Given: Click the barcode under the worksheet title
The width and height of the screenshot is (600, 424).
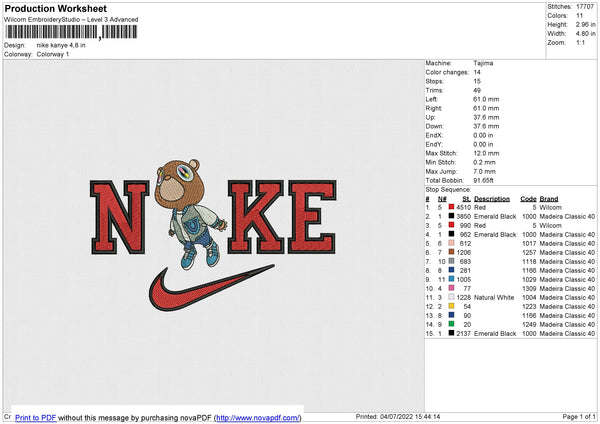Looking at the screenshot, I should coord(71,32).
